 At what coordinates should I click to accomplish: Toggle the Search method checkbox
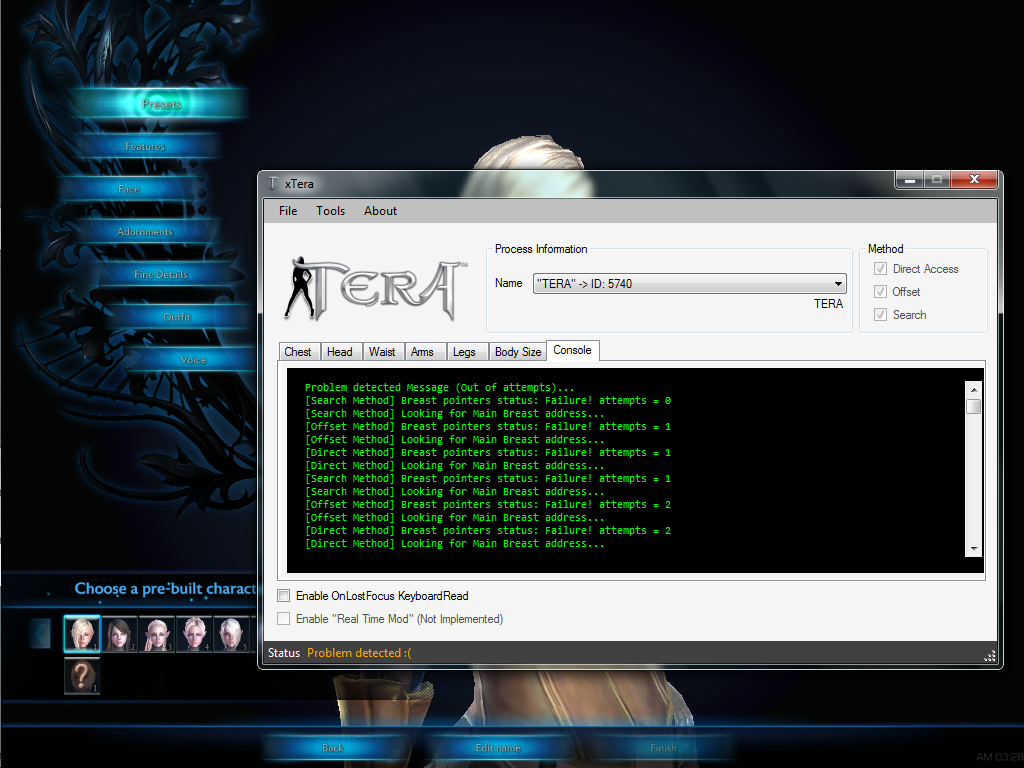tap(880, 315)
